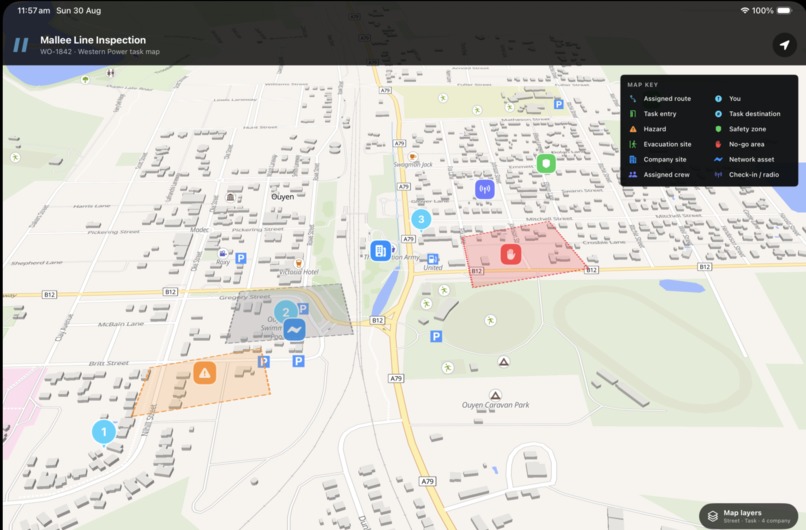Tap 'Check-in / radio' in the map key
Image resolution: width=806 pixels, height=530 pixels.
point(754,175)
